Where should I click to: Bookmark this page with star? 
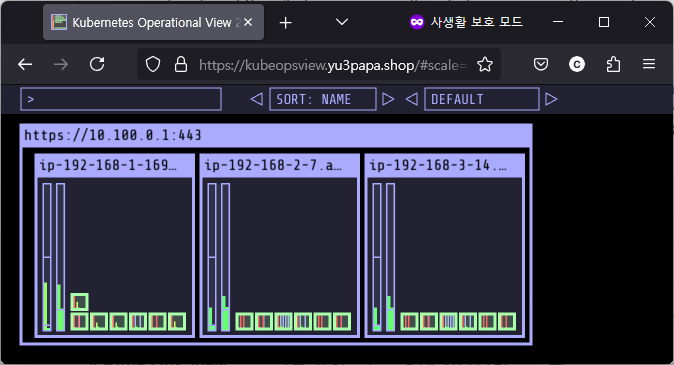click(x=485, y=64)
